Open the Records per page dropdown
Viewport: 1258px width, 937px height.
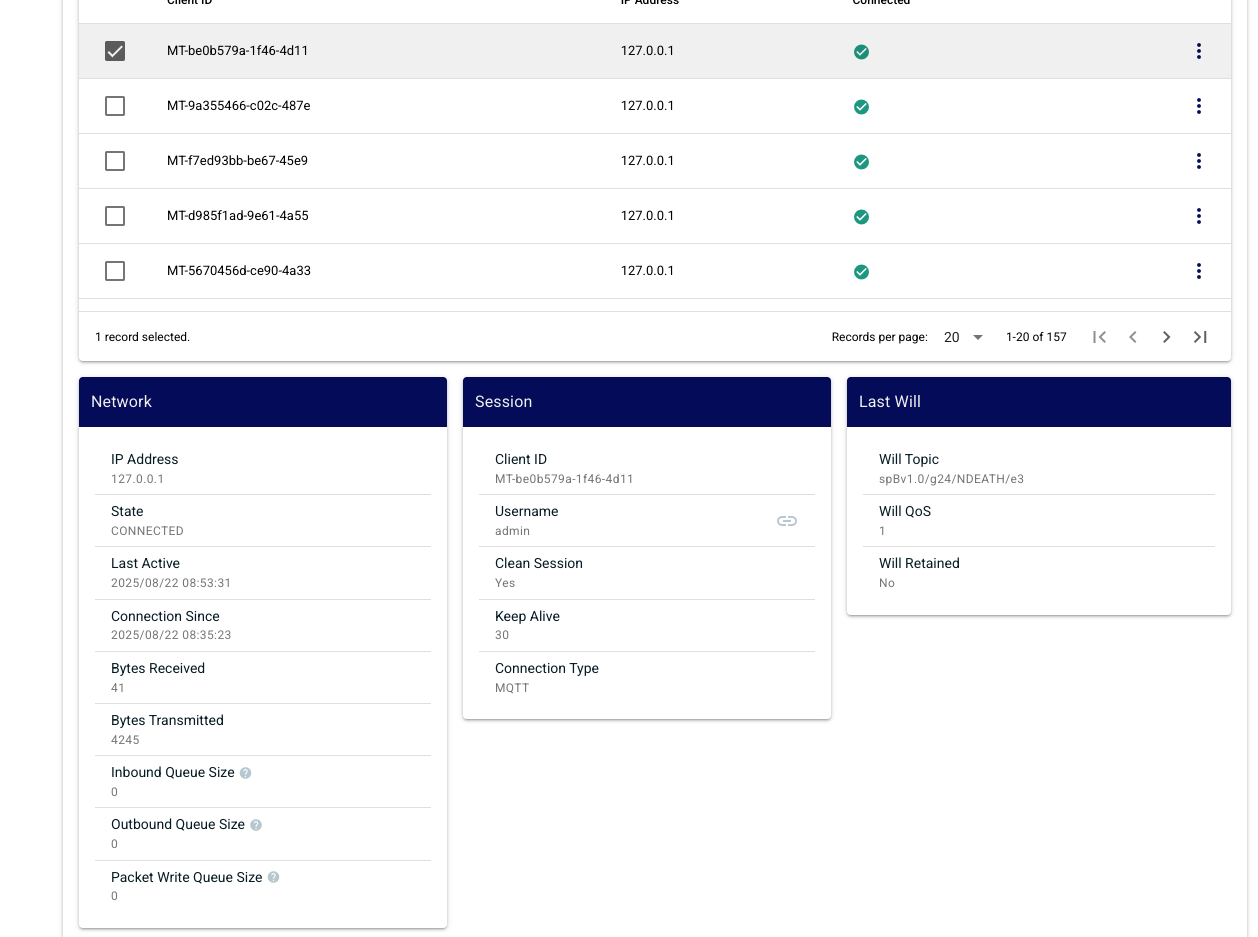(964, 337)
